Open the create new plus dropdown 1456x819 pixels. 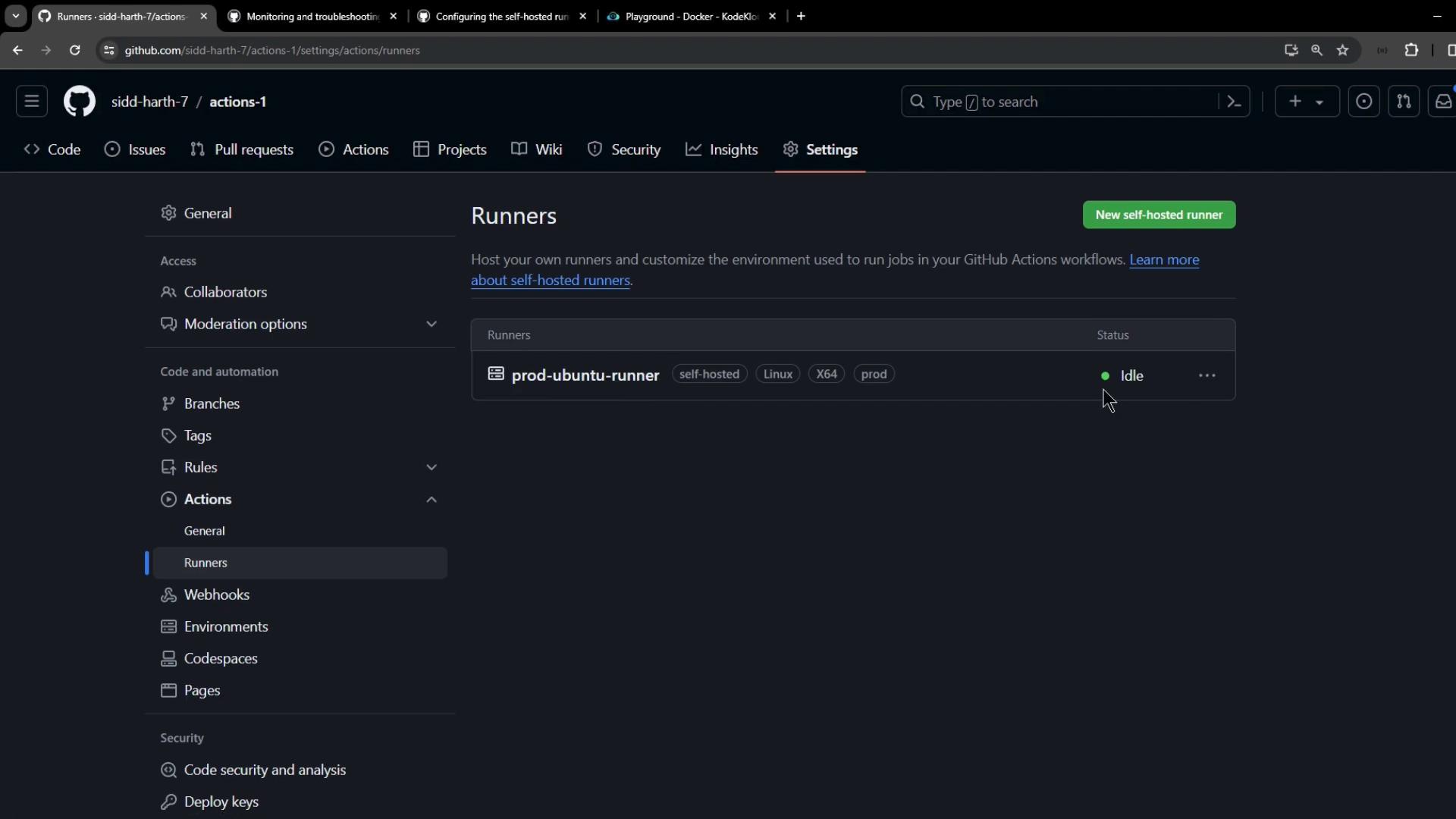click(1307, 102)
